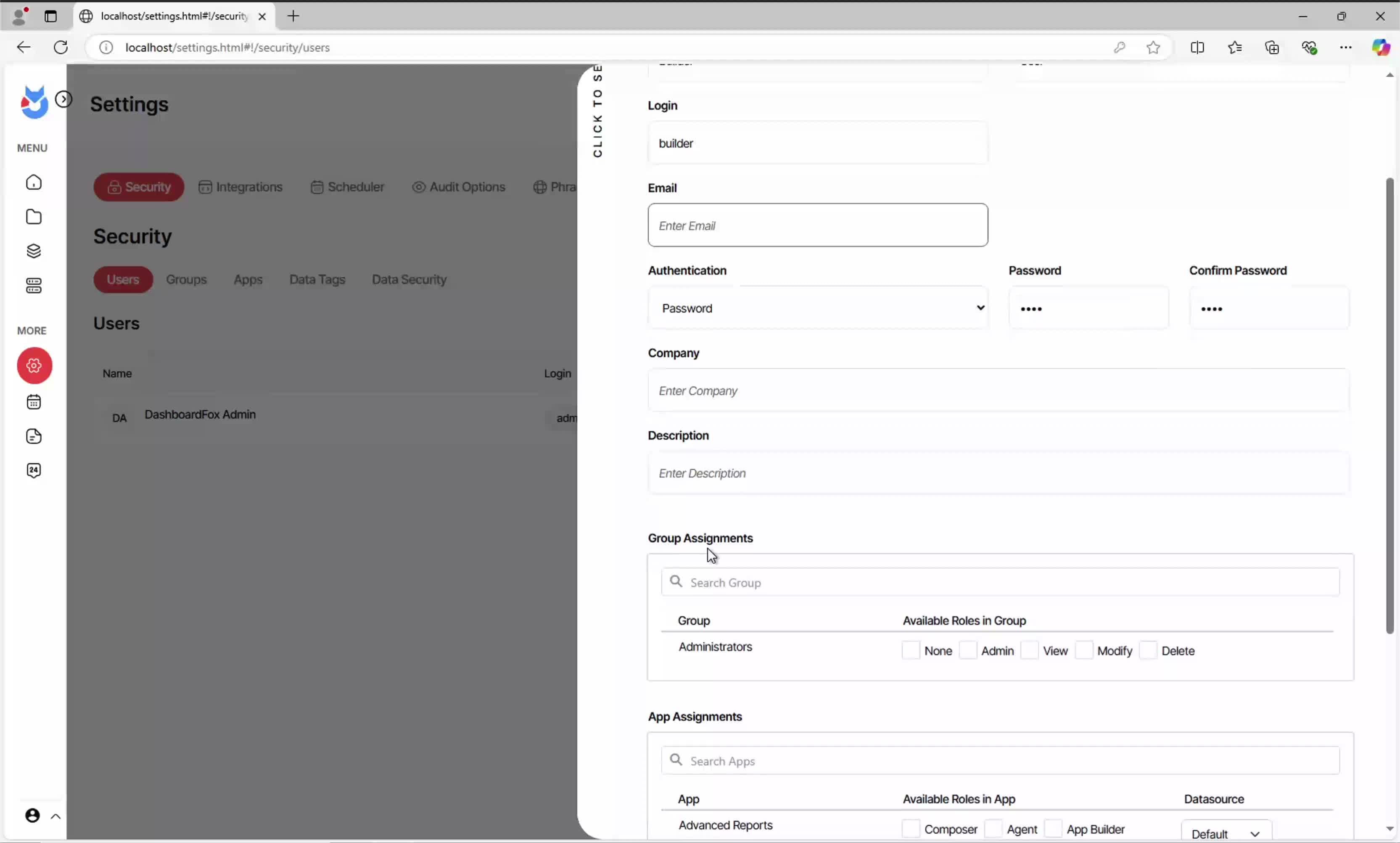
Task: Check the View role checkbox
Action: coord(1029,650)
